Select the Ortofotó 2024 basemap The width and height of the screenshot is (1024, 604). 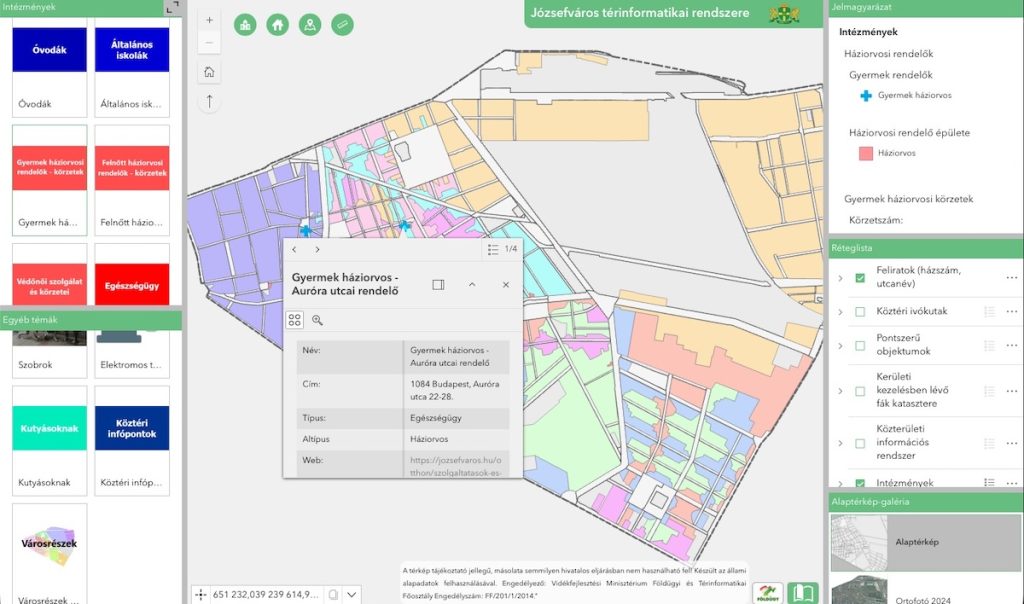point(926,590)
